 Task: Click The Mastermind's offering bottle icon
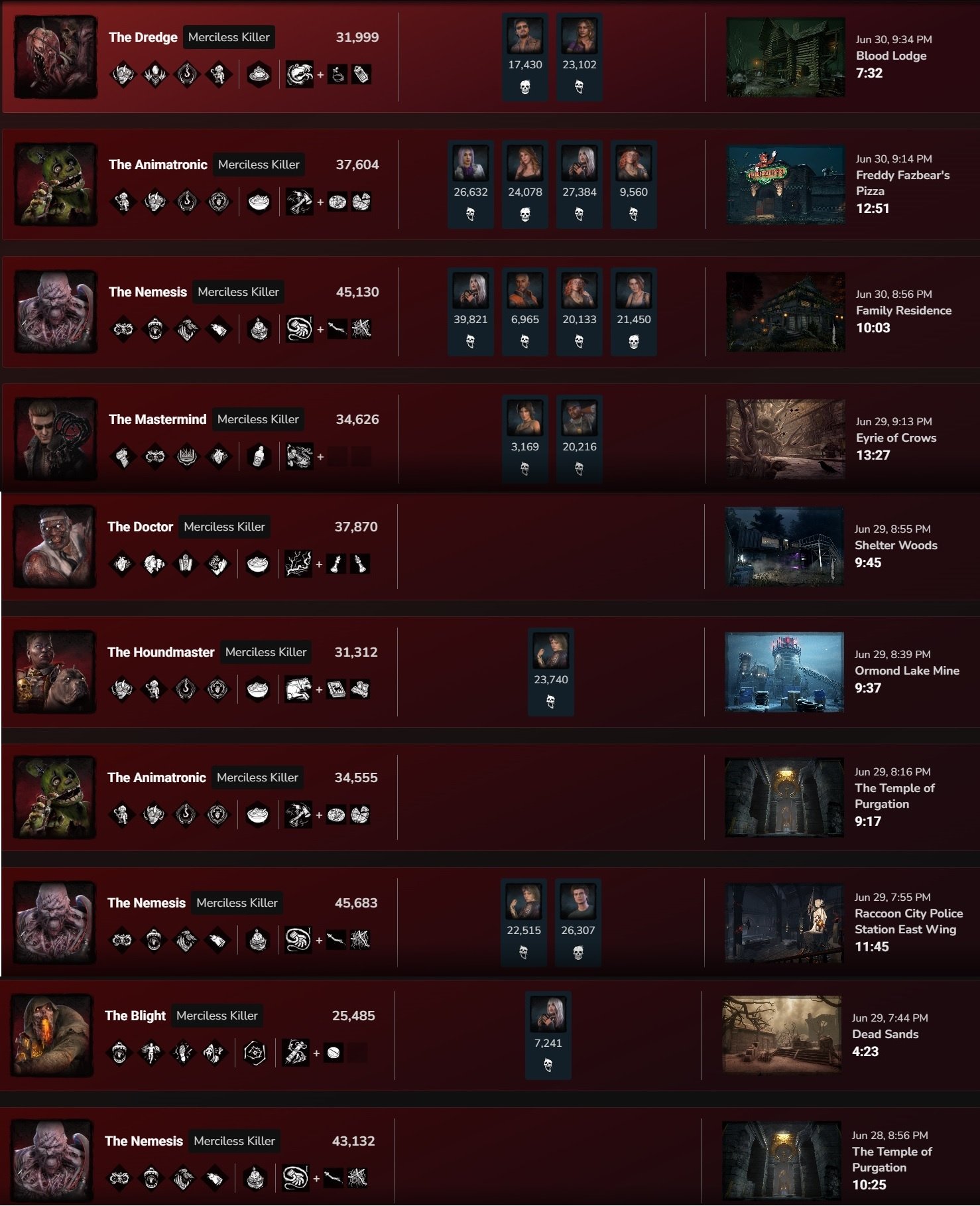coord(259,456)
